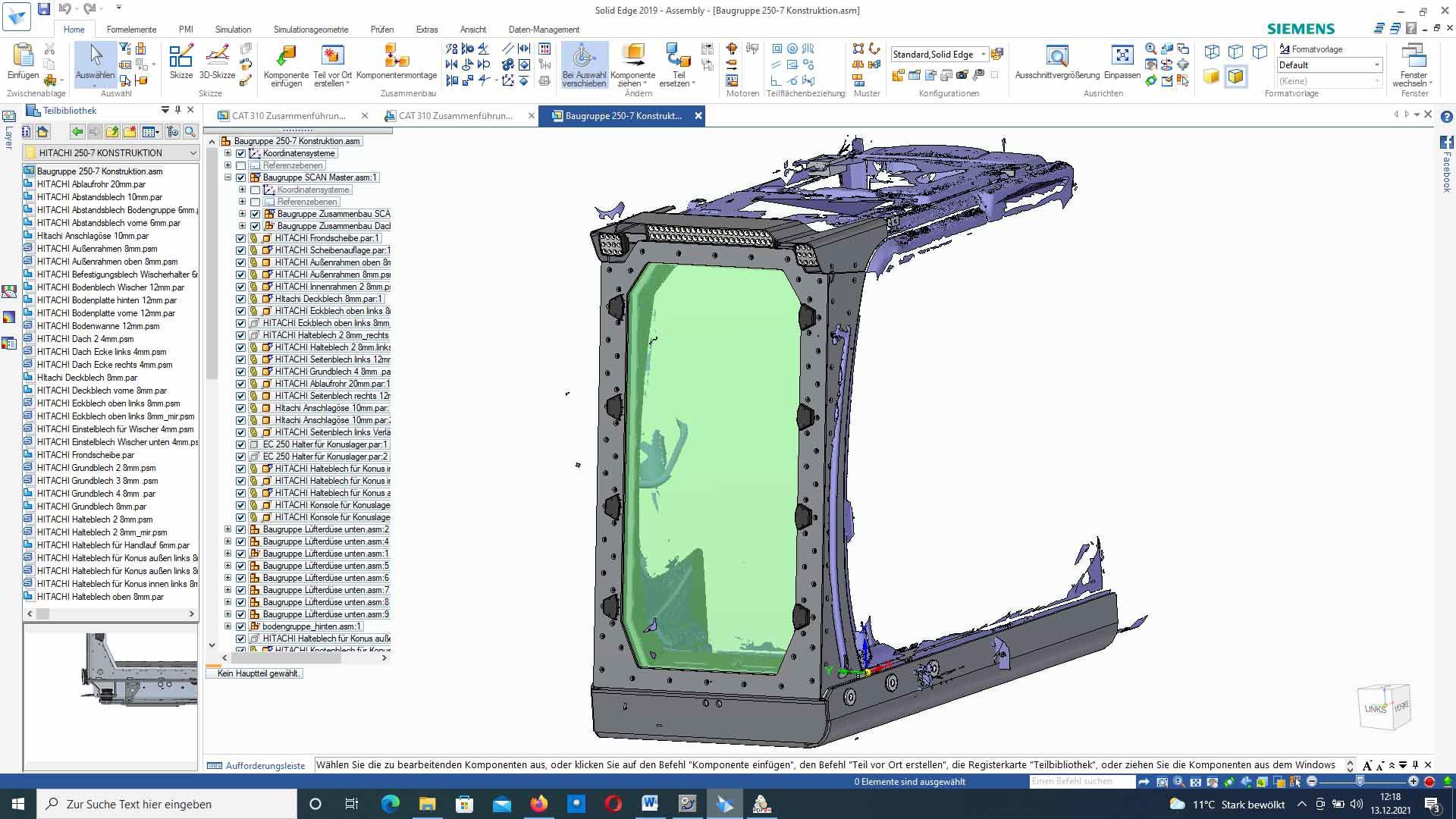This screenshot has height=819, width=1456.
Task: Click the view orientation cube
Action: pyautogui.click(x=1385, y=707)
